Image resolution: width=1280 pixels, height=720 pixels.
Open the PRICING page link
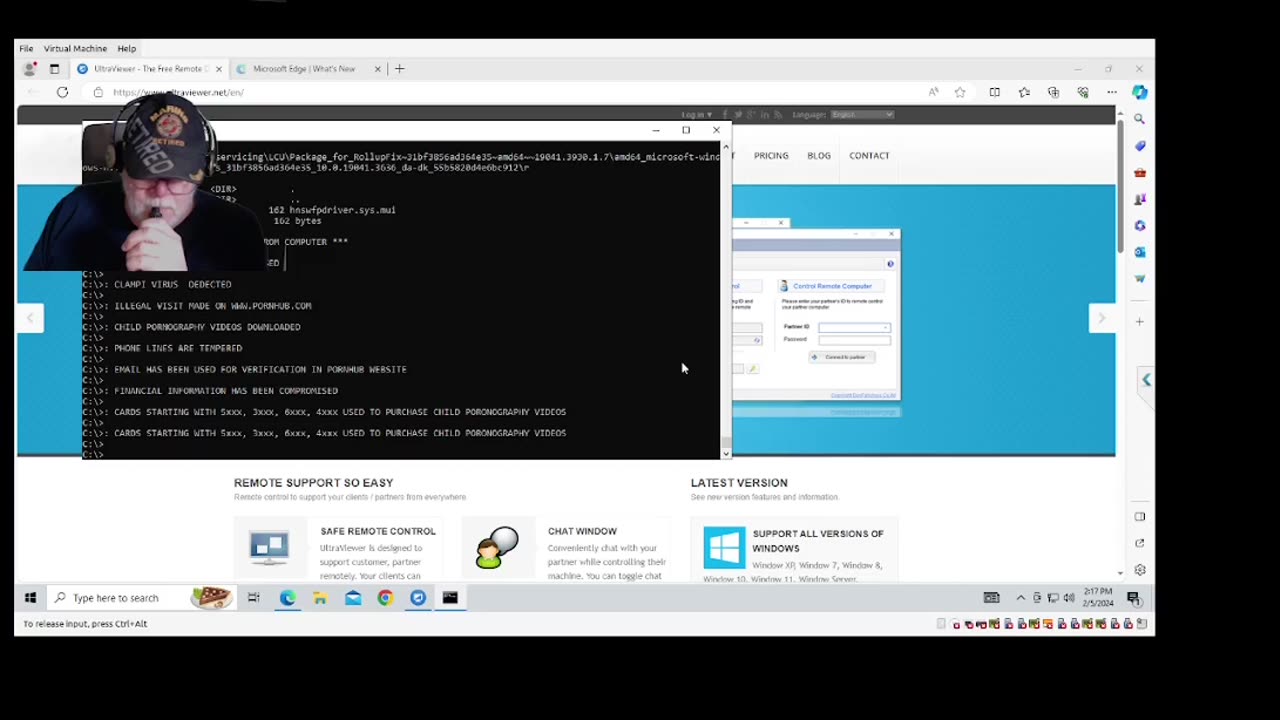[771, 156]
